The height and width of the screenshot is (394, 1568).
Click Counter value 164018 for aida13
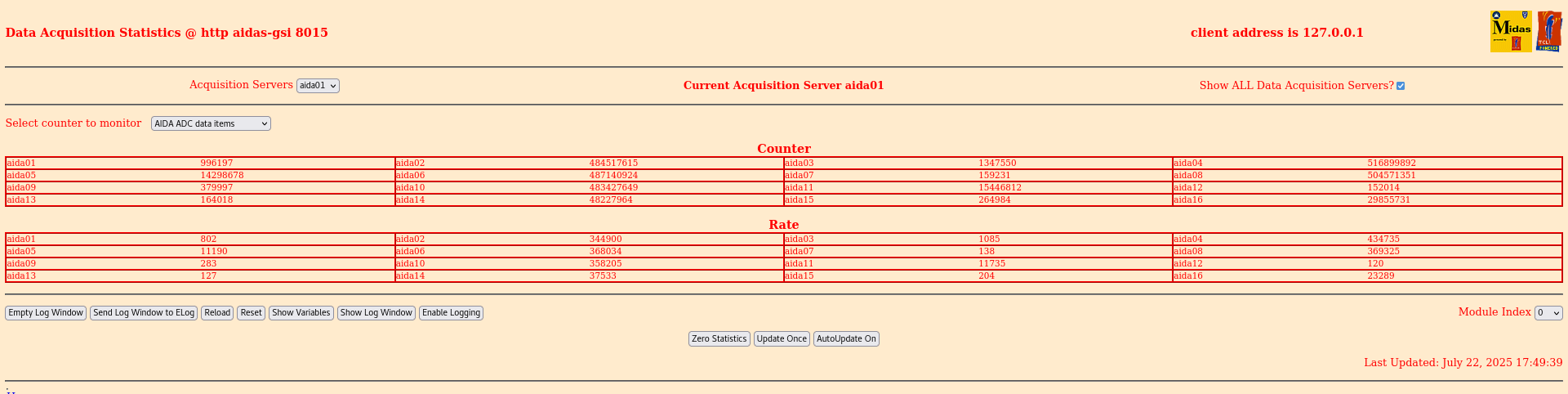click(216, 200)
